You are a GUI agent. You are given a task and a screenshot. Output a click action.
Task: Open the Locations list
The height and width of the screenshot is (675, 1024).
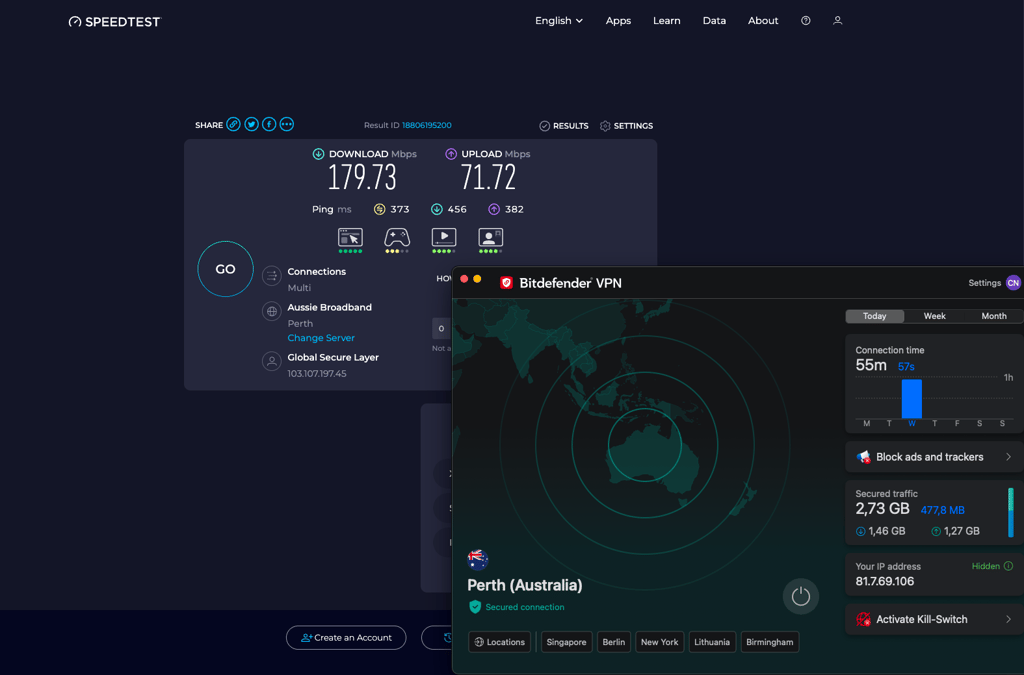pos(500,642)
